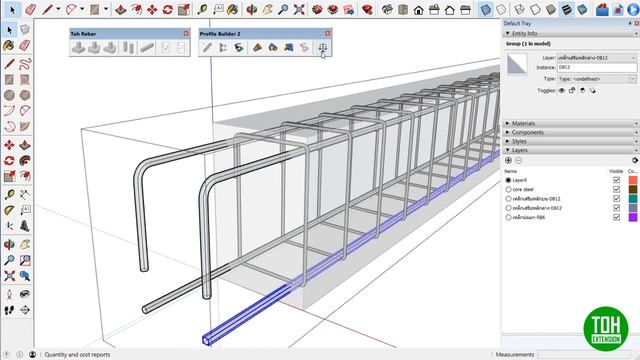The width and height of the screenshot is (640, 360).
Task: Open the Layer dropdown in Entity Info
Action: (597, 58)
